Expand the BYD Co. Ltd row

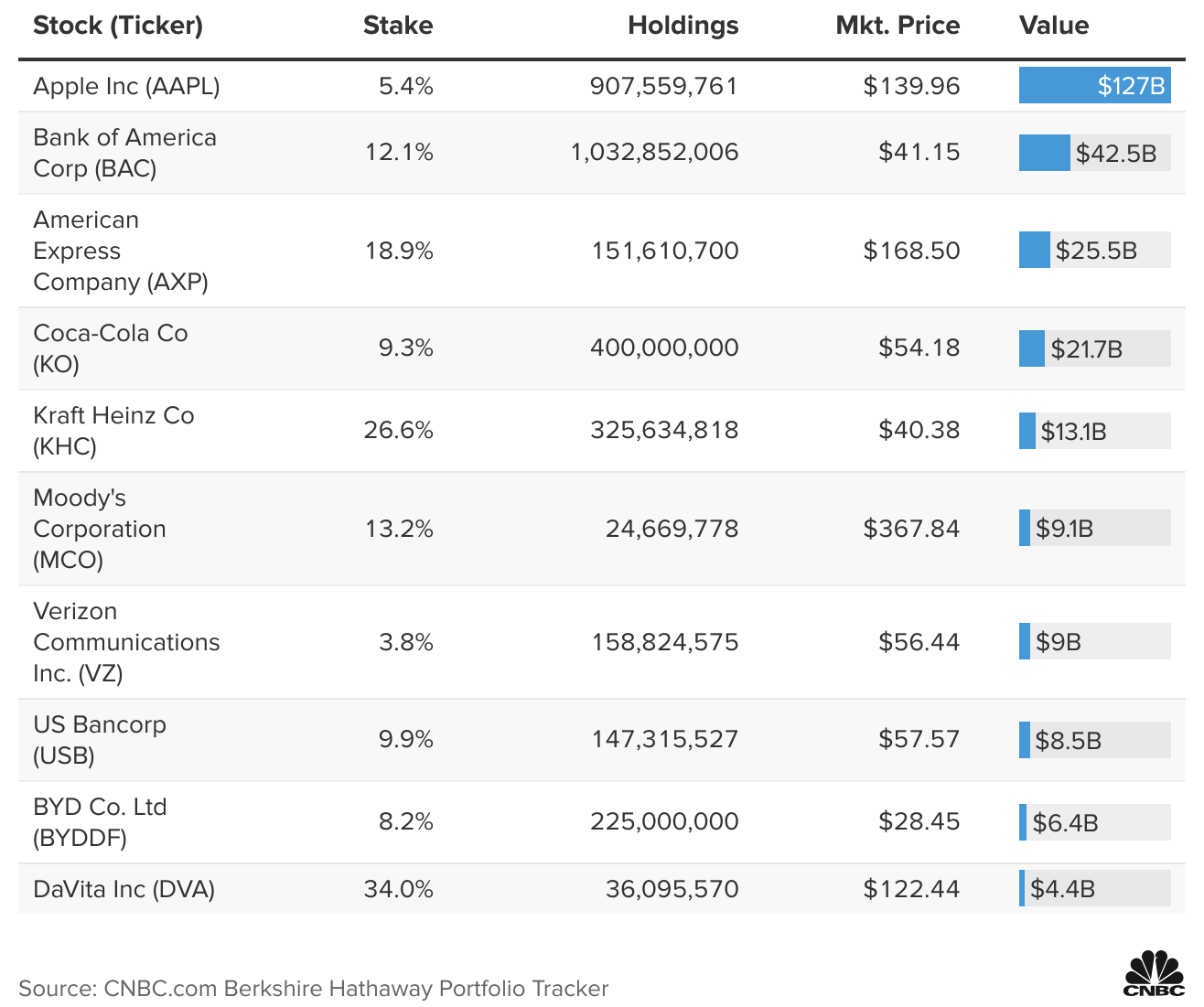point(100,820)
